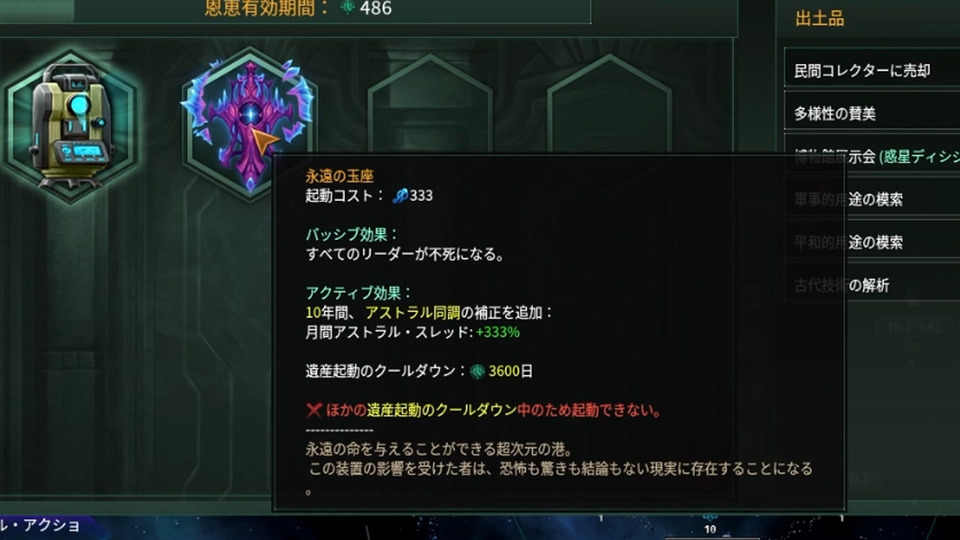Screen dimensions: 960x540
Task: Click the 永遠の玉座 tooltip title
Action: 339,176
